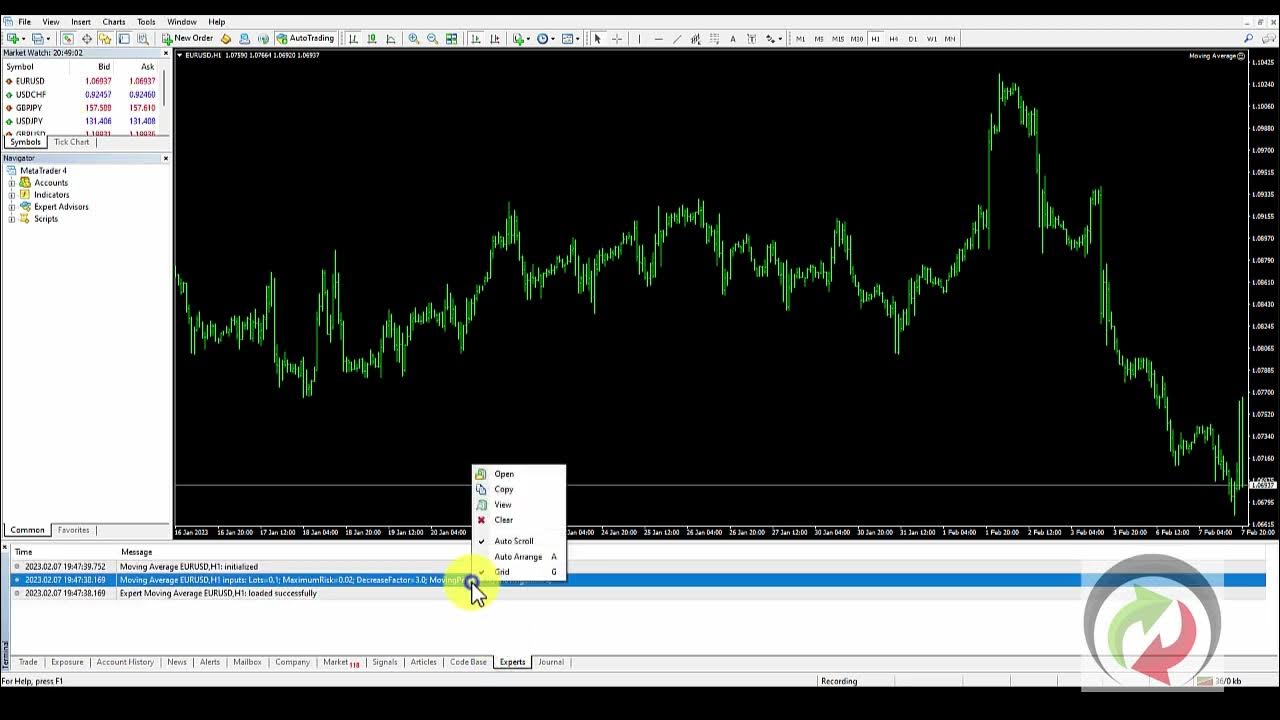Open the Strategy Tester toolbar icon
The height and width of the screenshot is (720, 1280).
[x=143, y=39]
